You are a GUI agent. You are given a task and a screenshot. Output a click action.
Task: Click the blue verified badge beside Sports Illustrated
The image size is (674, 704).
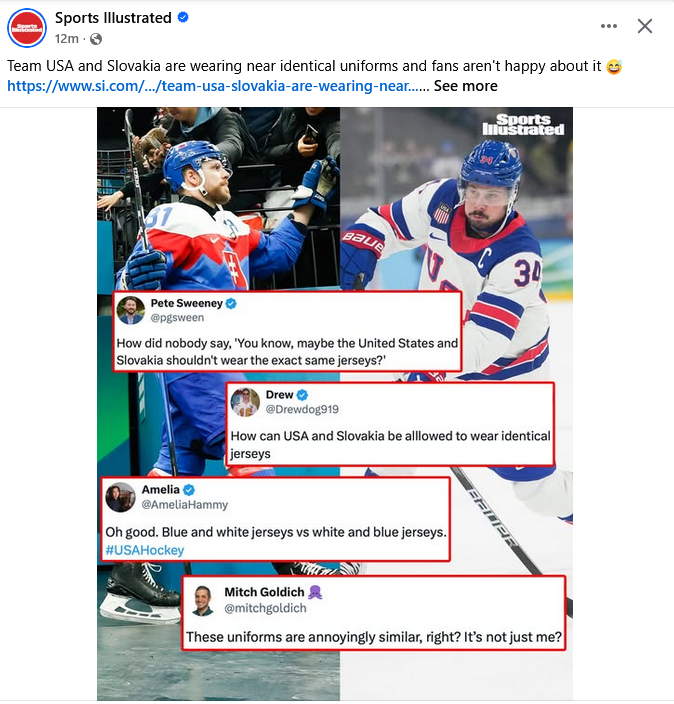click(x=183, y=18)
